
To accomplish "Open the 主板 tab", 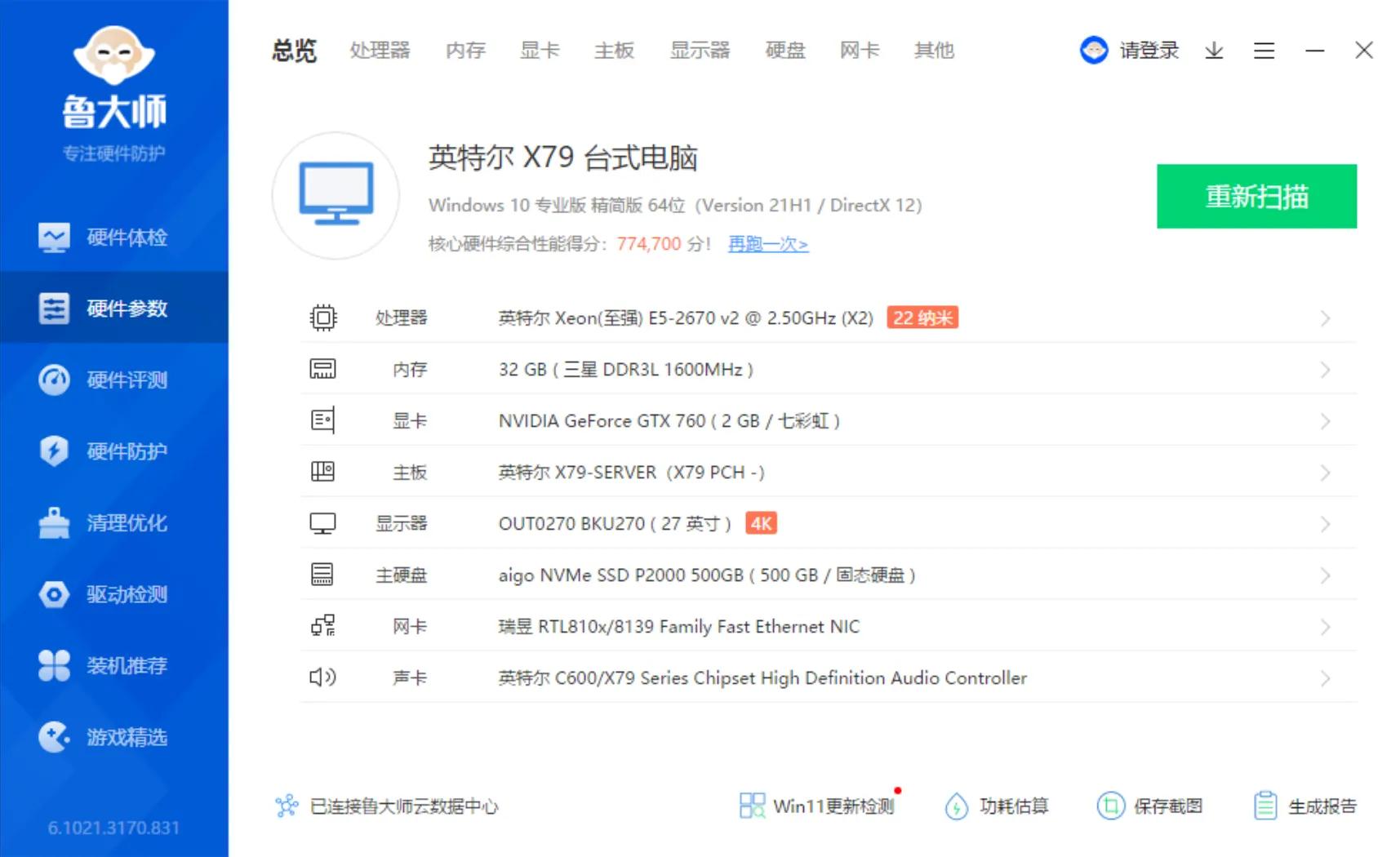I will (614, 51).
